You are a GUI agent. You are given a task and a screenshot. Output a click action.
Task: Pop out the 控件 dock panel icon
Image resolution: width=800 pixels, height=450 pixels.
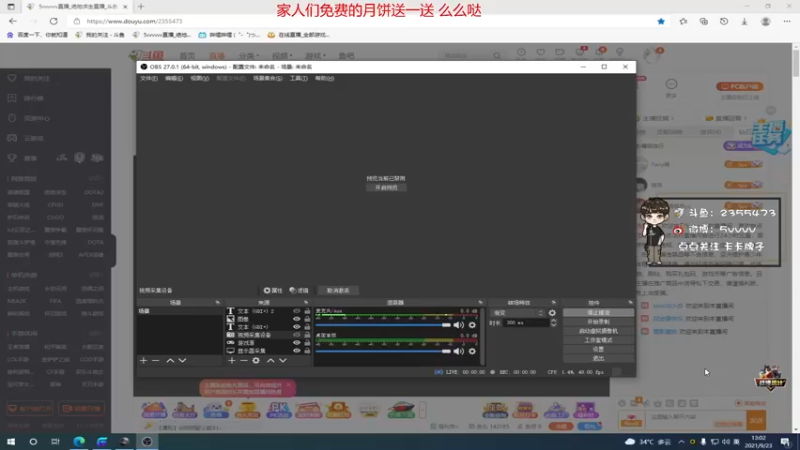[x=630, y=303]
